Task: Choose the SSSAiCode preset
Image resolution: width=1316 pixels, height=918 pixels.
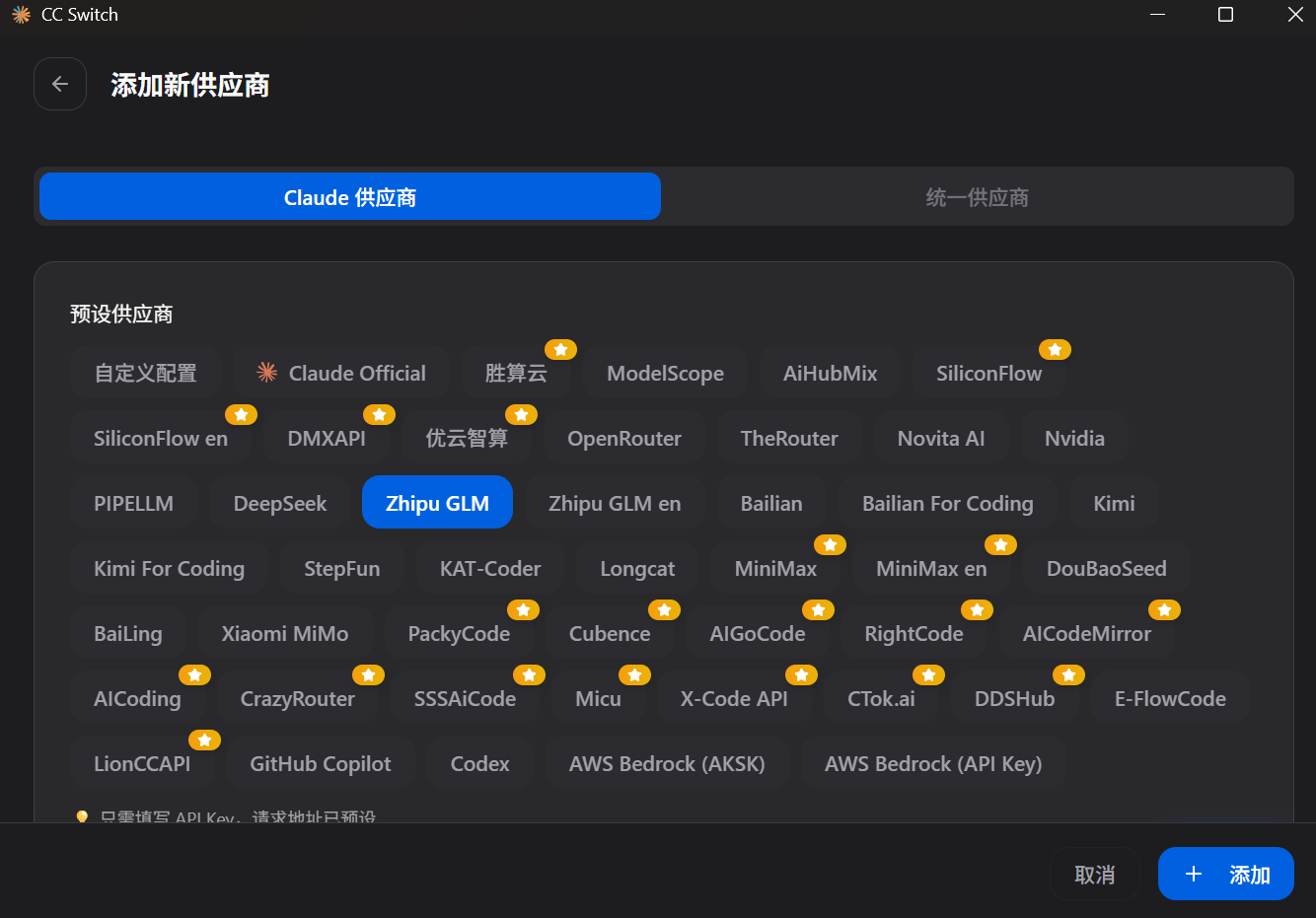Action: tap(465, 698)
